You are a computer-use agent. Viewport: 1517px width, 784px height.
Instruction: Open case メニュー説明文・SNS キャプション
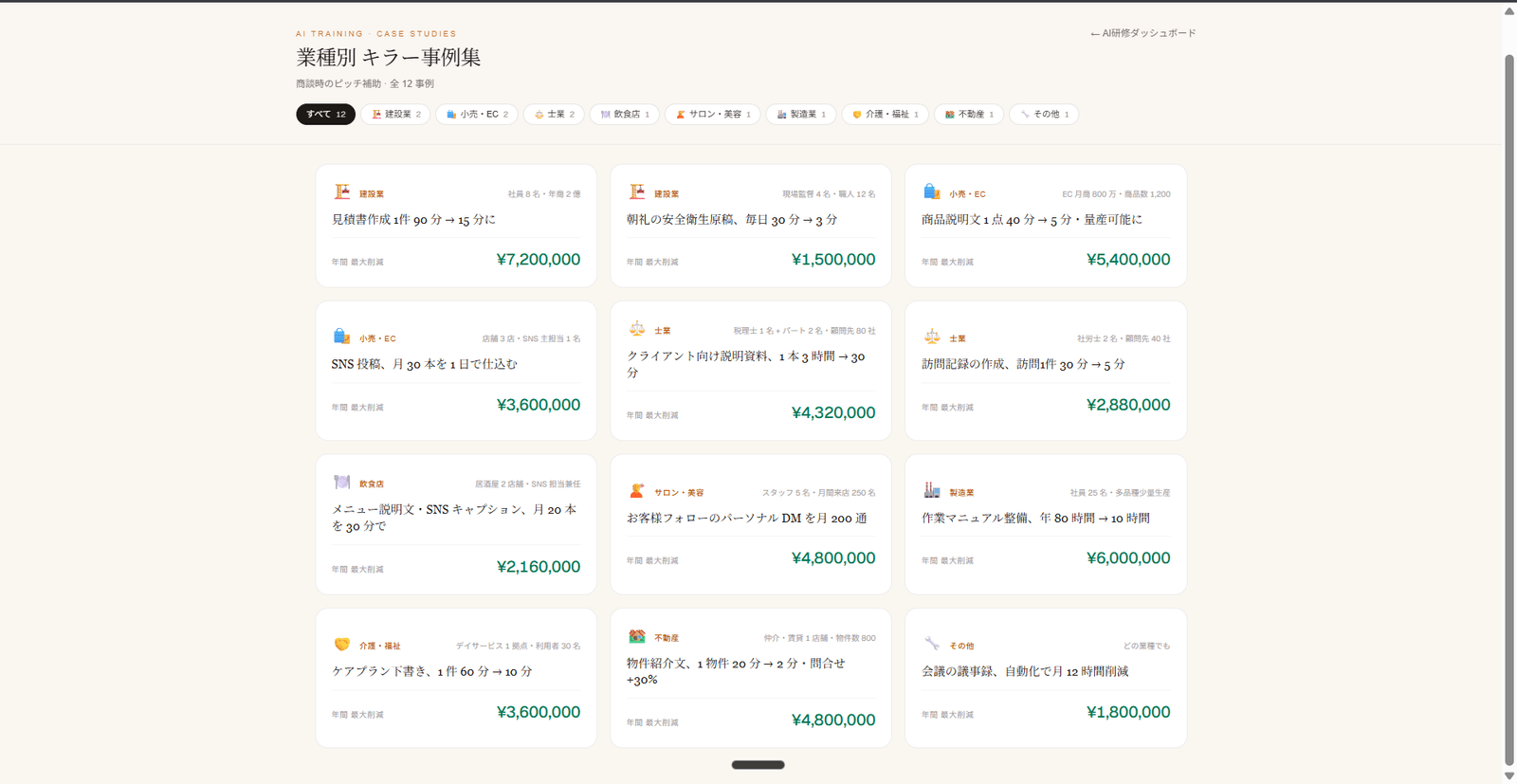[456, 524]
